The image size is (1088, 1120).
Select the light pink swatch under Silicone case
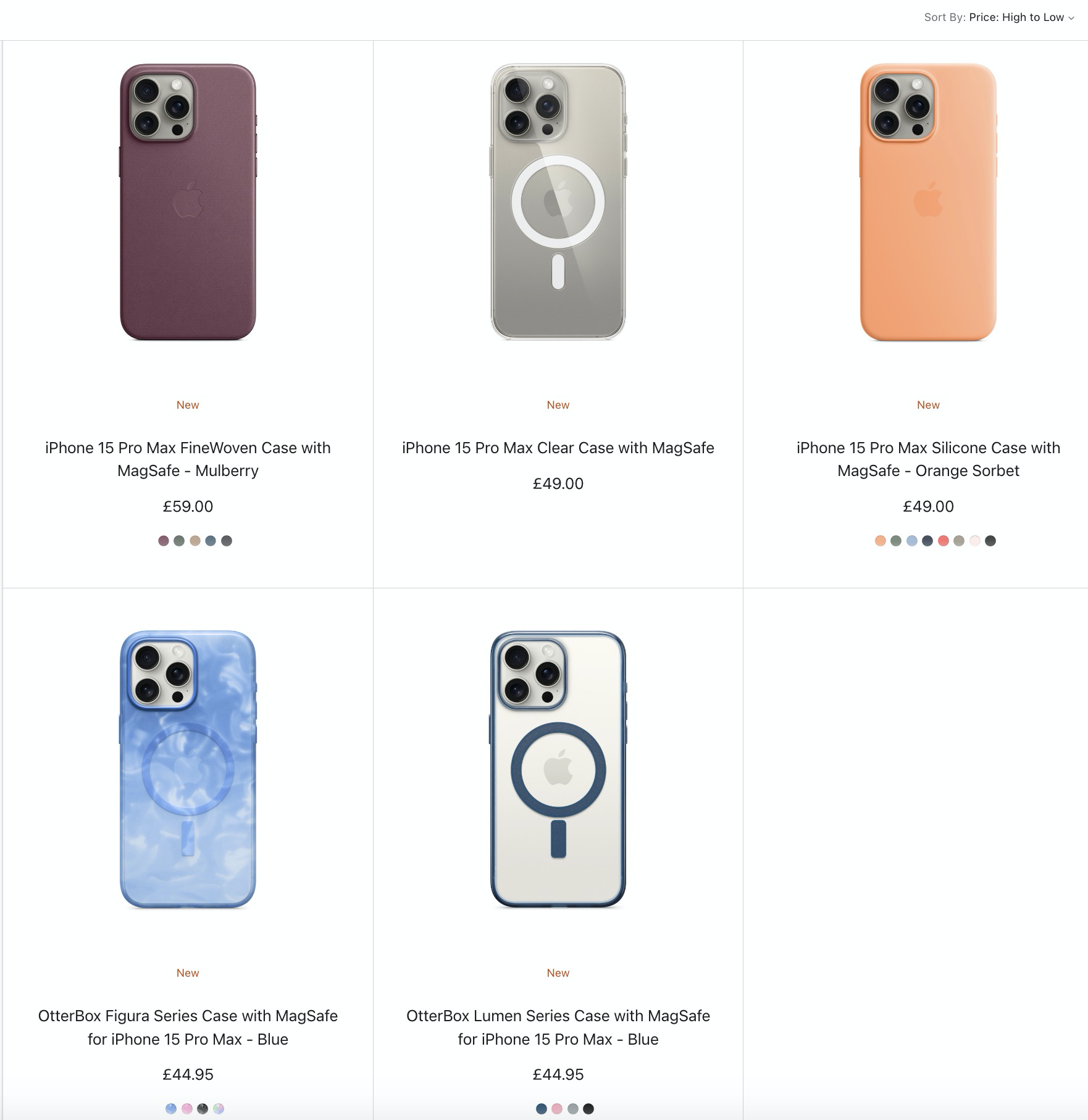pos(975,541)
